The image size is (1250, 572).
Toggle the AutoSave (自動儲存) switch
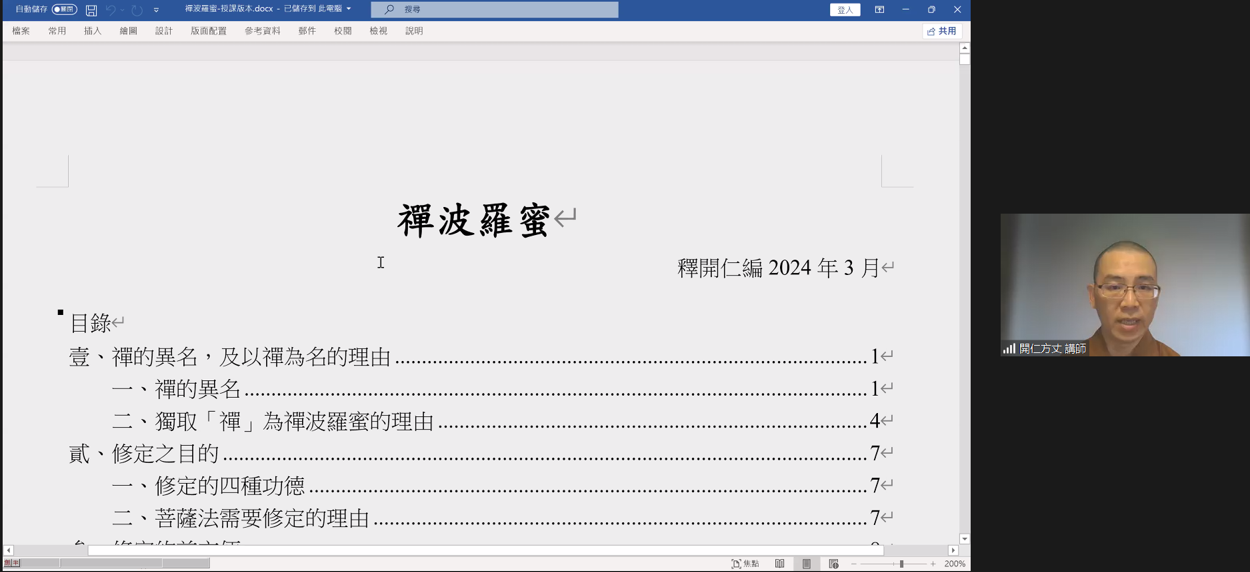[x=64, y=10]
